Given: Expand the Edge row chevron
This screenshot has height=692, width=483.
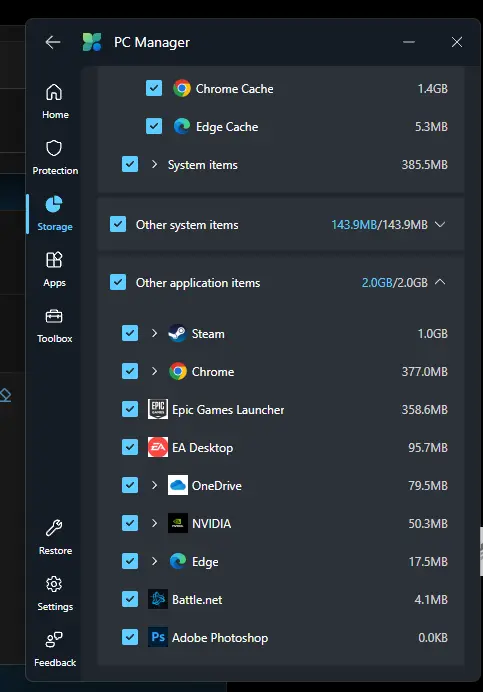Looking at the screenshot, I should click(154, 561).
